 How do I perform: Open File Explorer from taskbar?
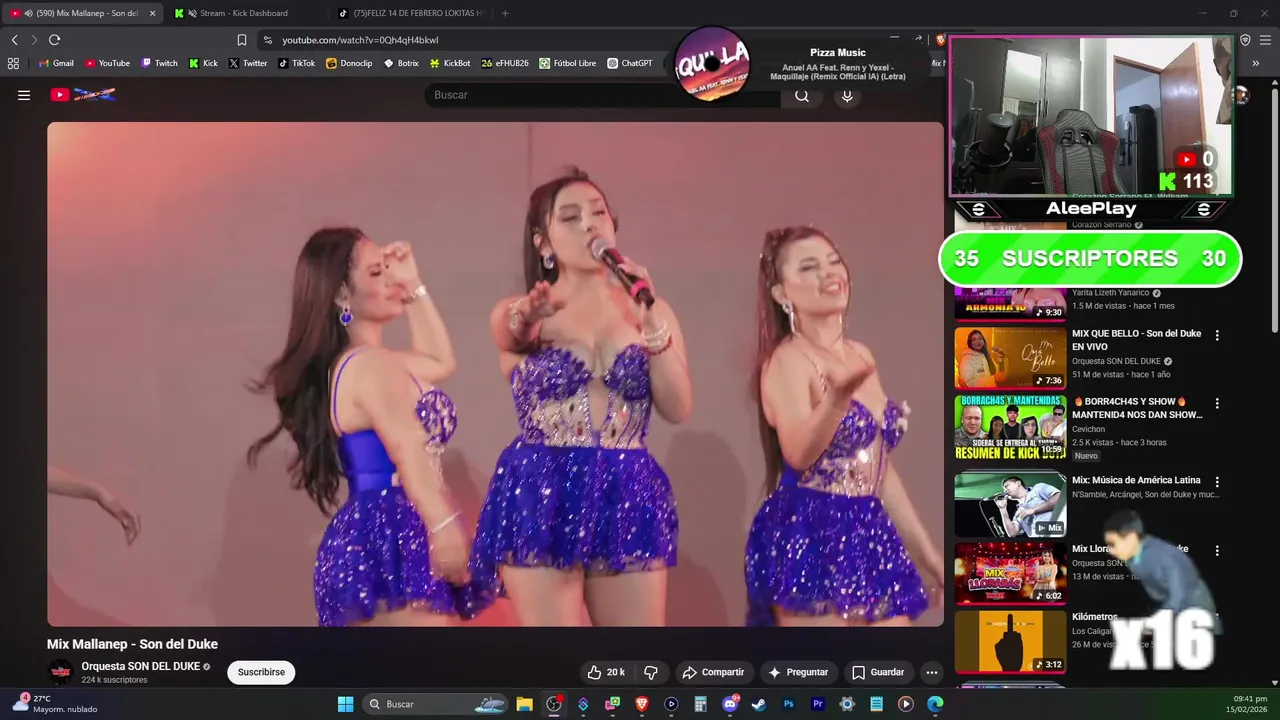point(524,704)
